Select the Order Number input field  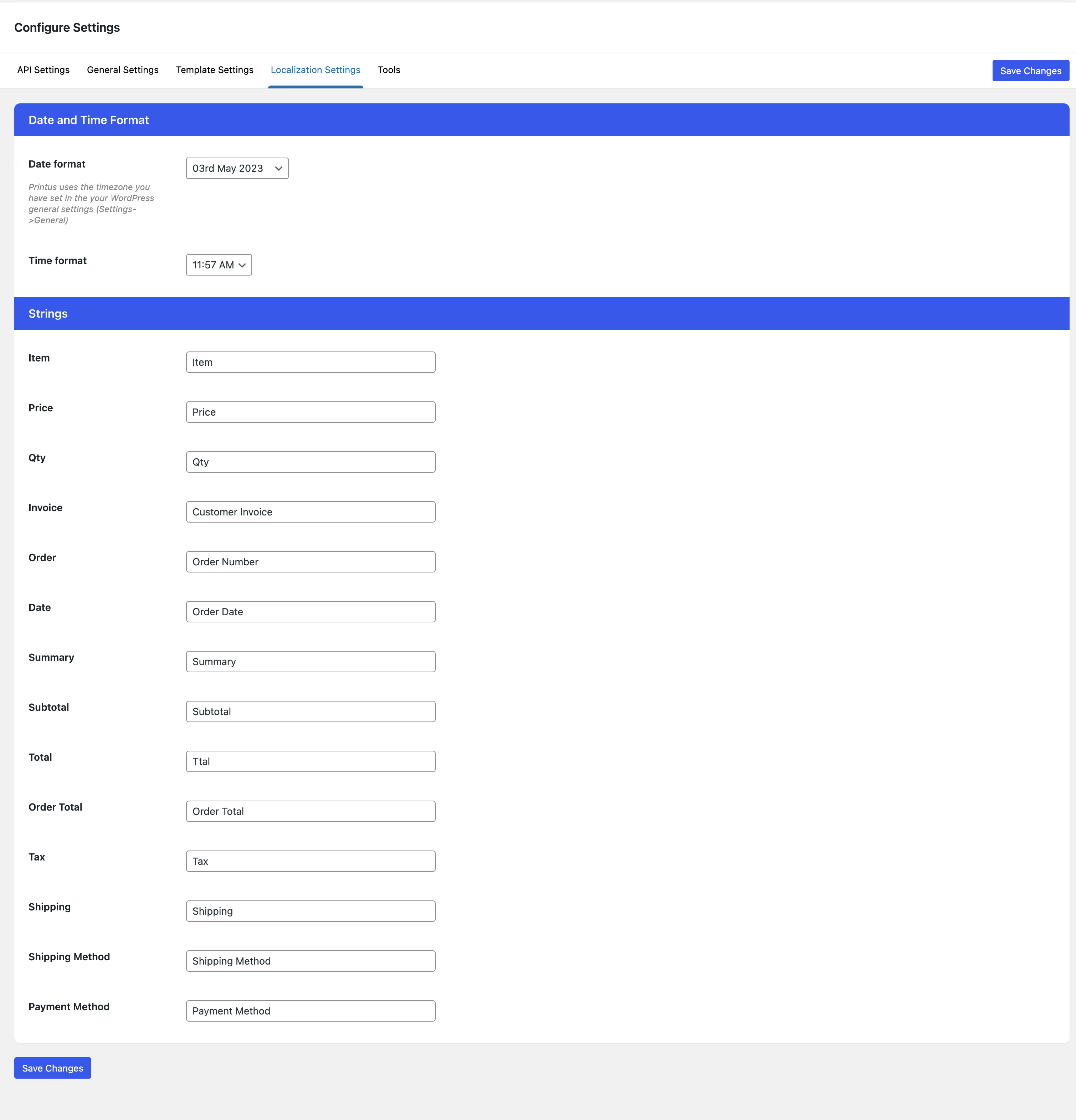coord(310,561)
